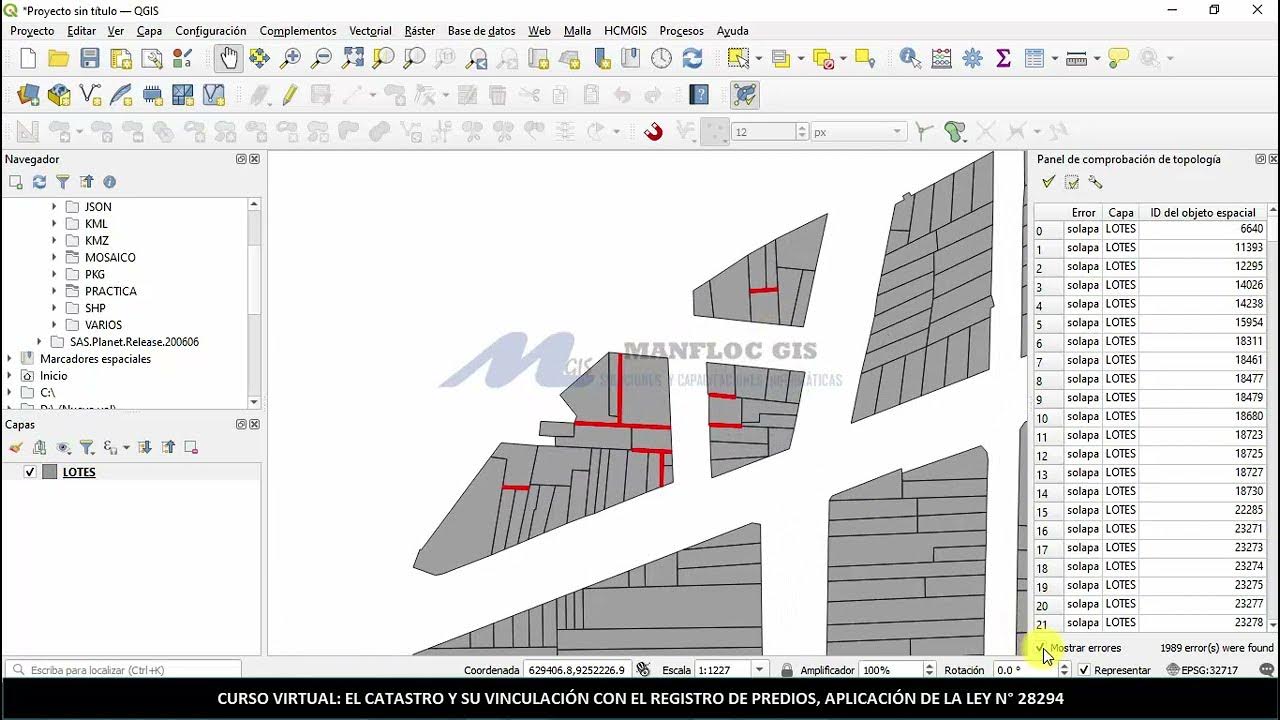
Task: Select the Pan Map hand tool
Action: click(229, 59)
